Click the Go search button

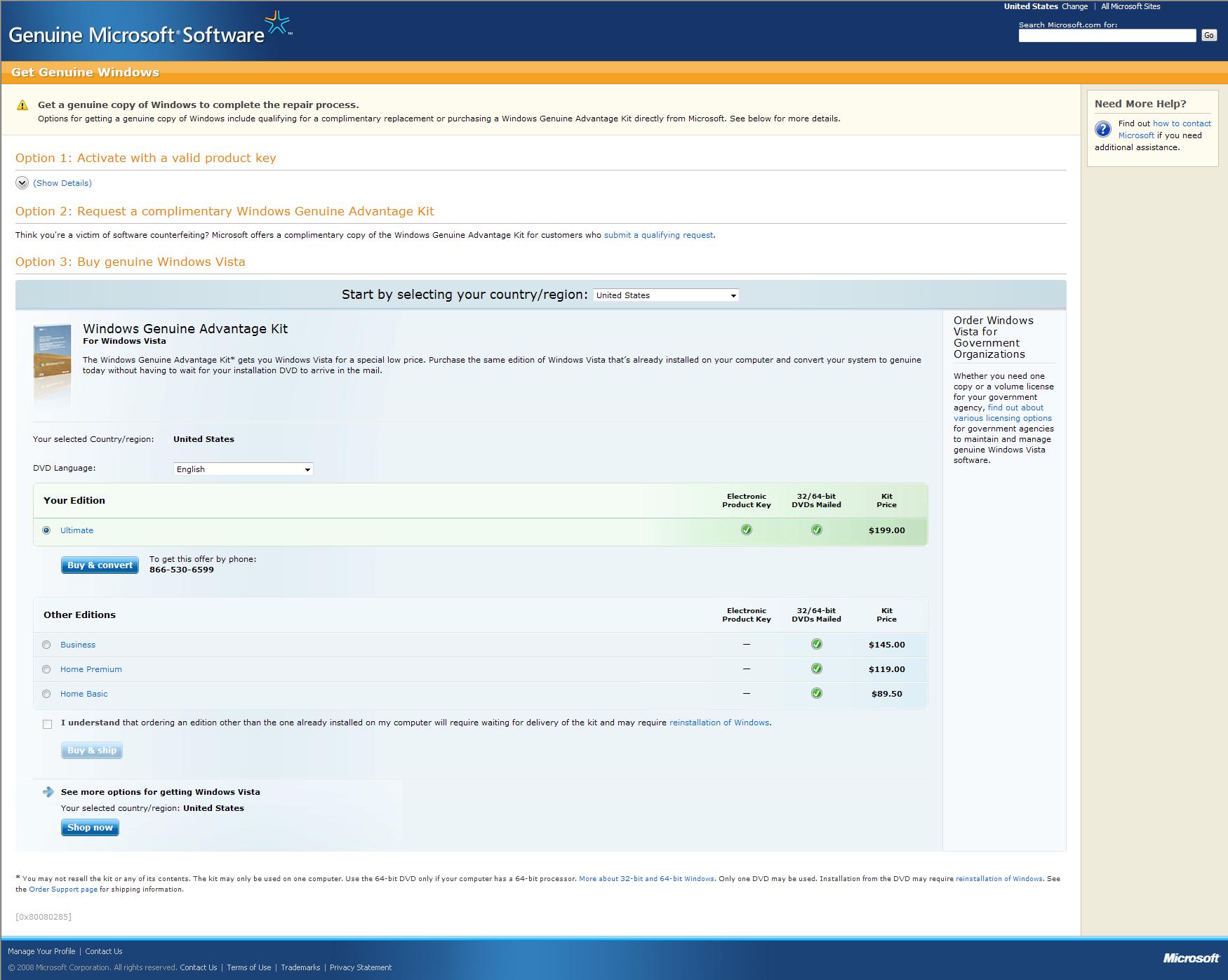[x=1208, y=35]
